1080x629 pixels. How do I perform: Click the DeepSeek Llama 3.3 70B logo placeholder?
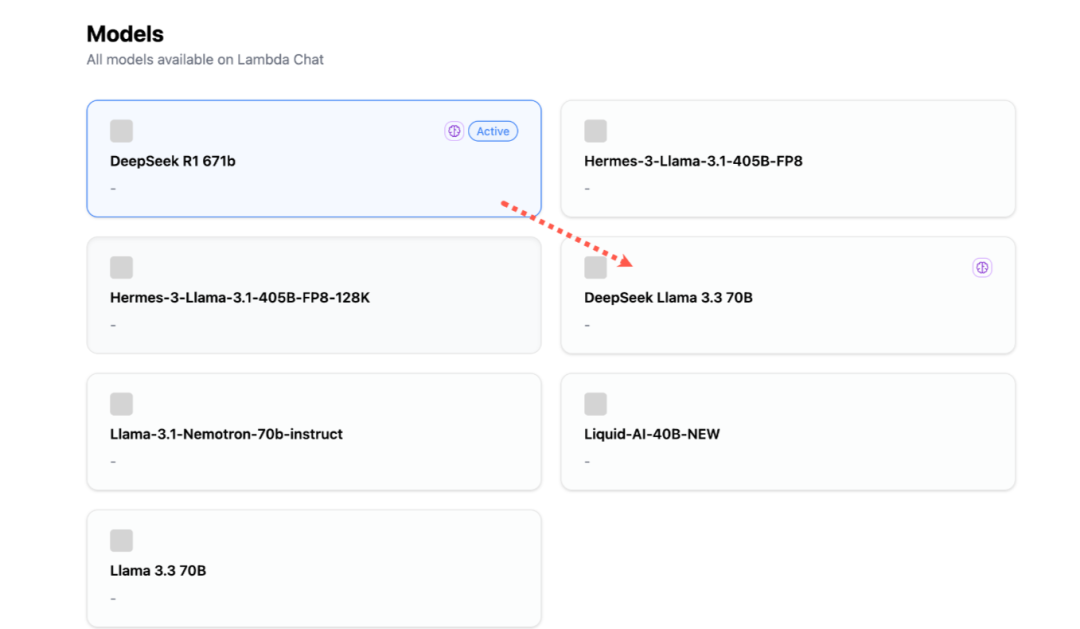click(595, 267)
